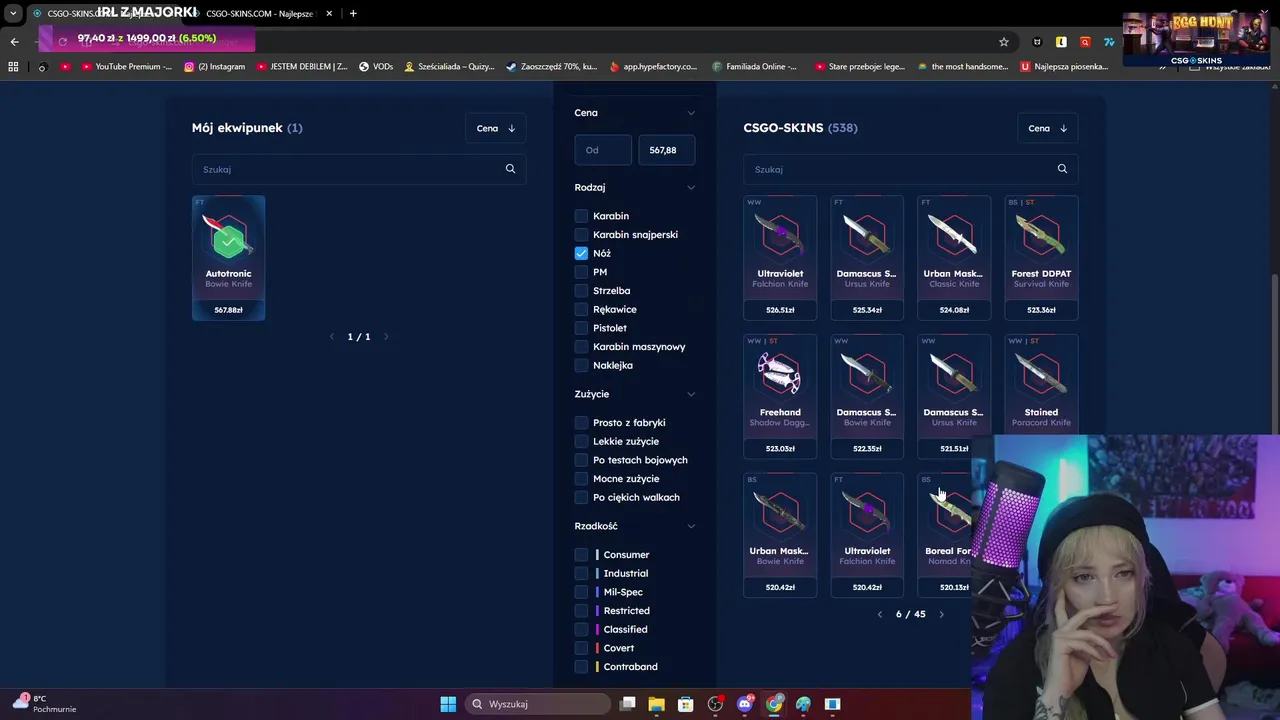
Task: Click the Szukaj field in Mój ekwipunek
Action: (x=358, y=169)
